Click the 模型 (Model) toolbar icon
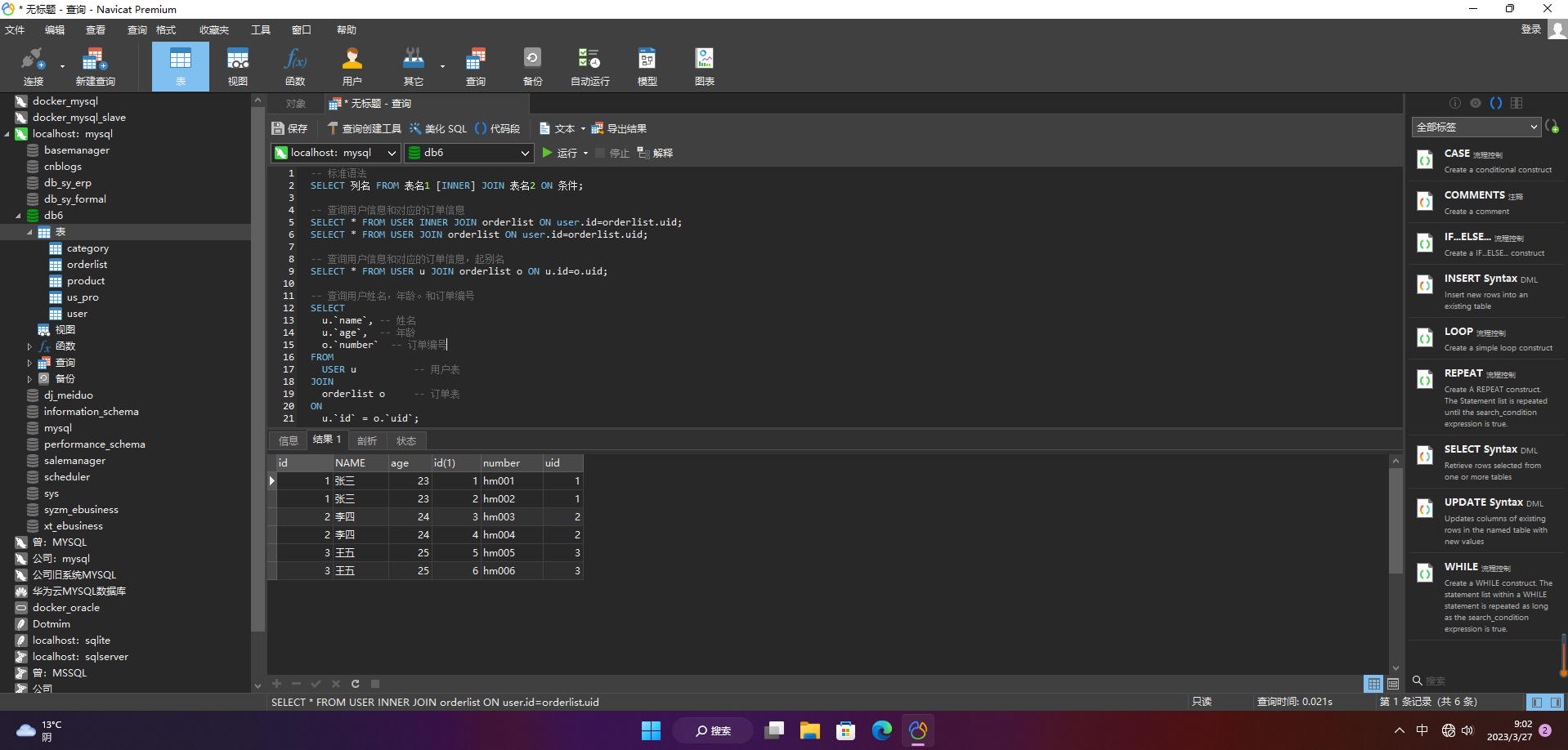 tap(647, 66)
